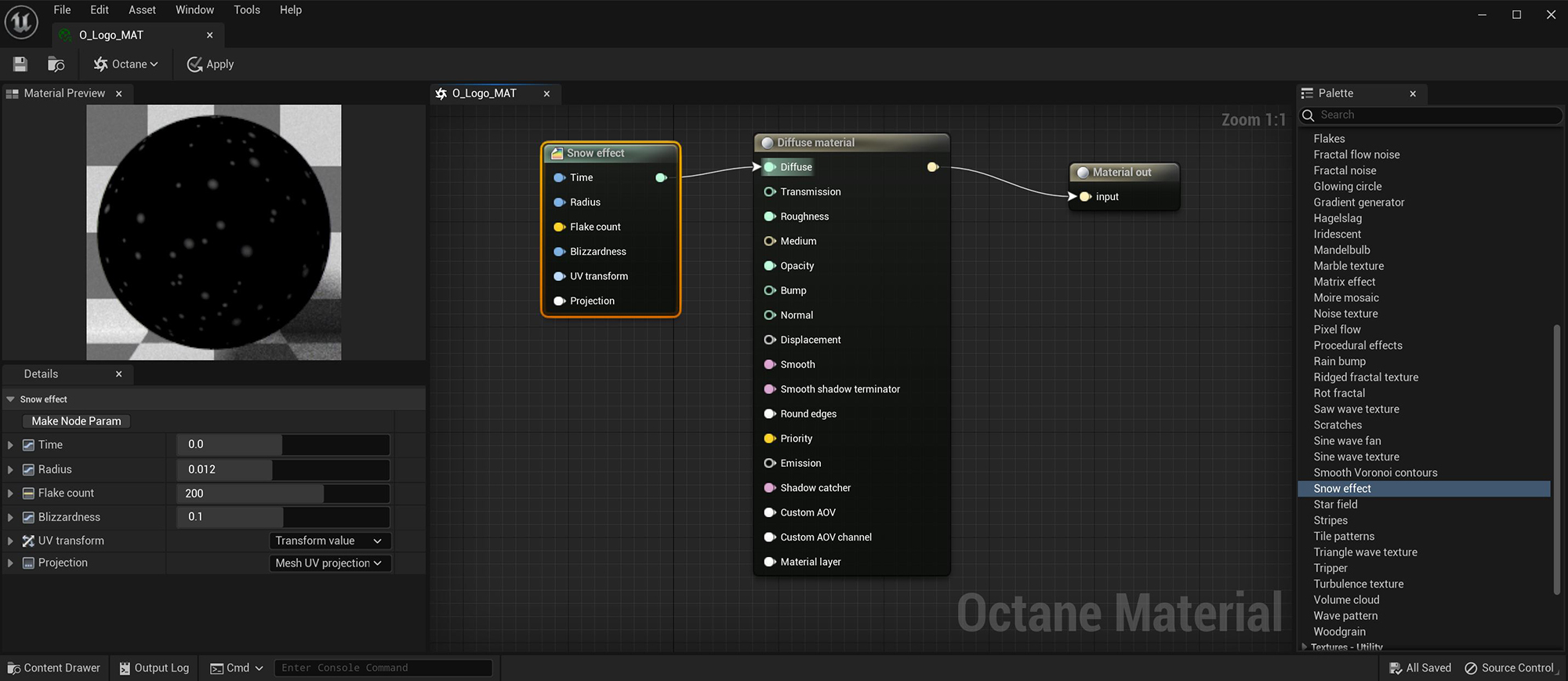Click the Palette search magnifier icon
The height and width of the screenshot is (681, 1568).
(x=1308, y=115)
